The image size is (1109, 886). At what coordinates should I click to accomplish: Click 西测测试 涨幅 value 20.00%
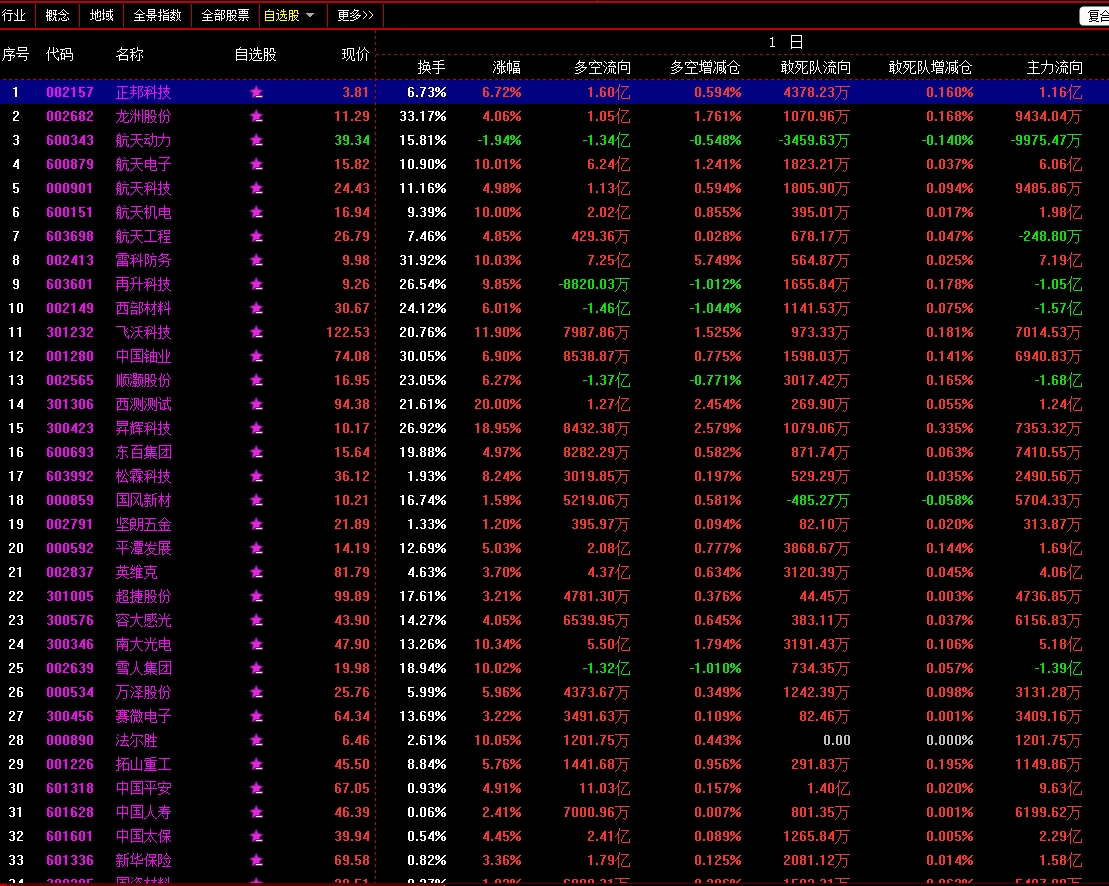pyautogui.click(x=498, y=405)
